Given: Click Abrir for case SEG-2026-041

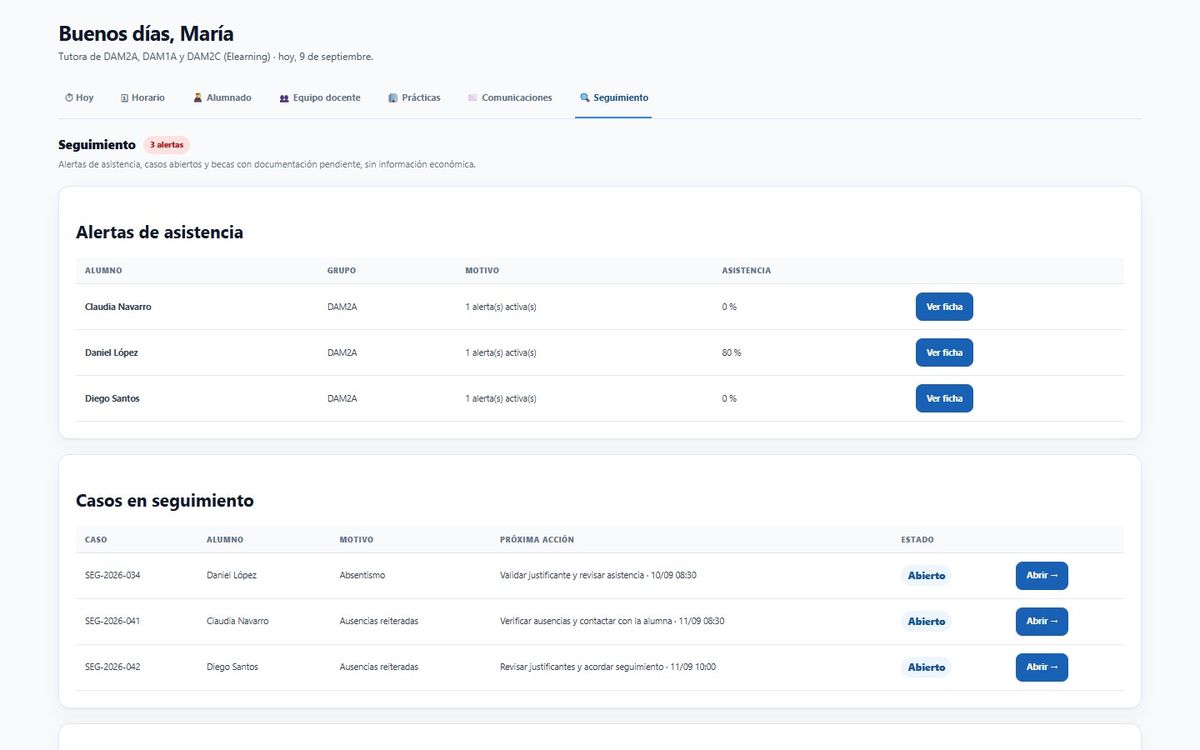Looking at the screenshot, I should click(1042, 622).
